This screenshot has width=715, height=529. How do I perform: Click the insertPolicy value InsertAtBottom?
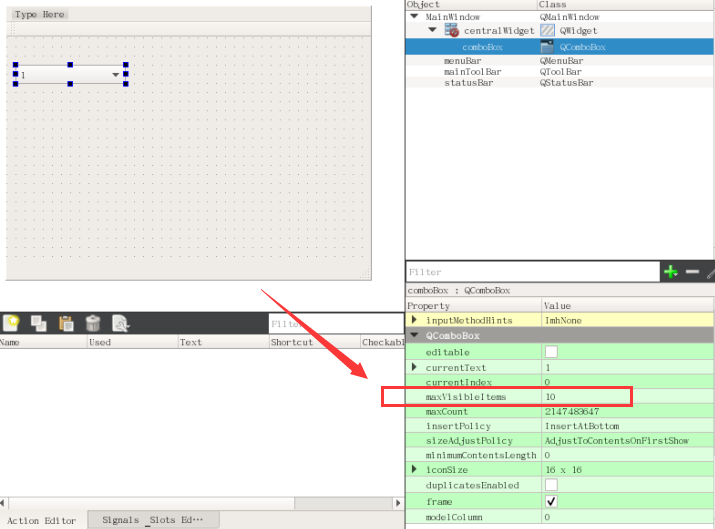tap(582, 426)
